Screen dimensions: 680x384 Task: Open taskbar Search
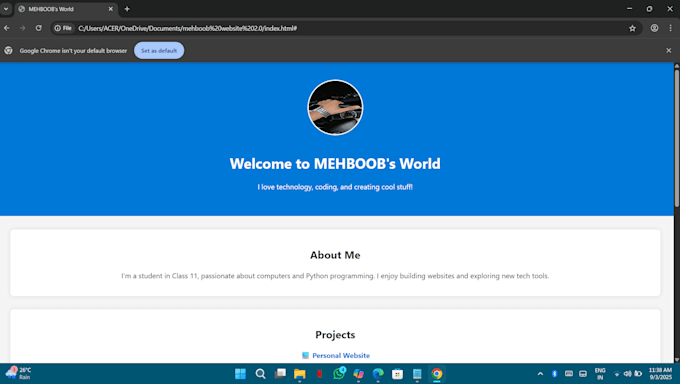pyautogui.click(x=260, y=374)
